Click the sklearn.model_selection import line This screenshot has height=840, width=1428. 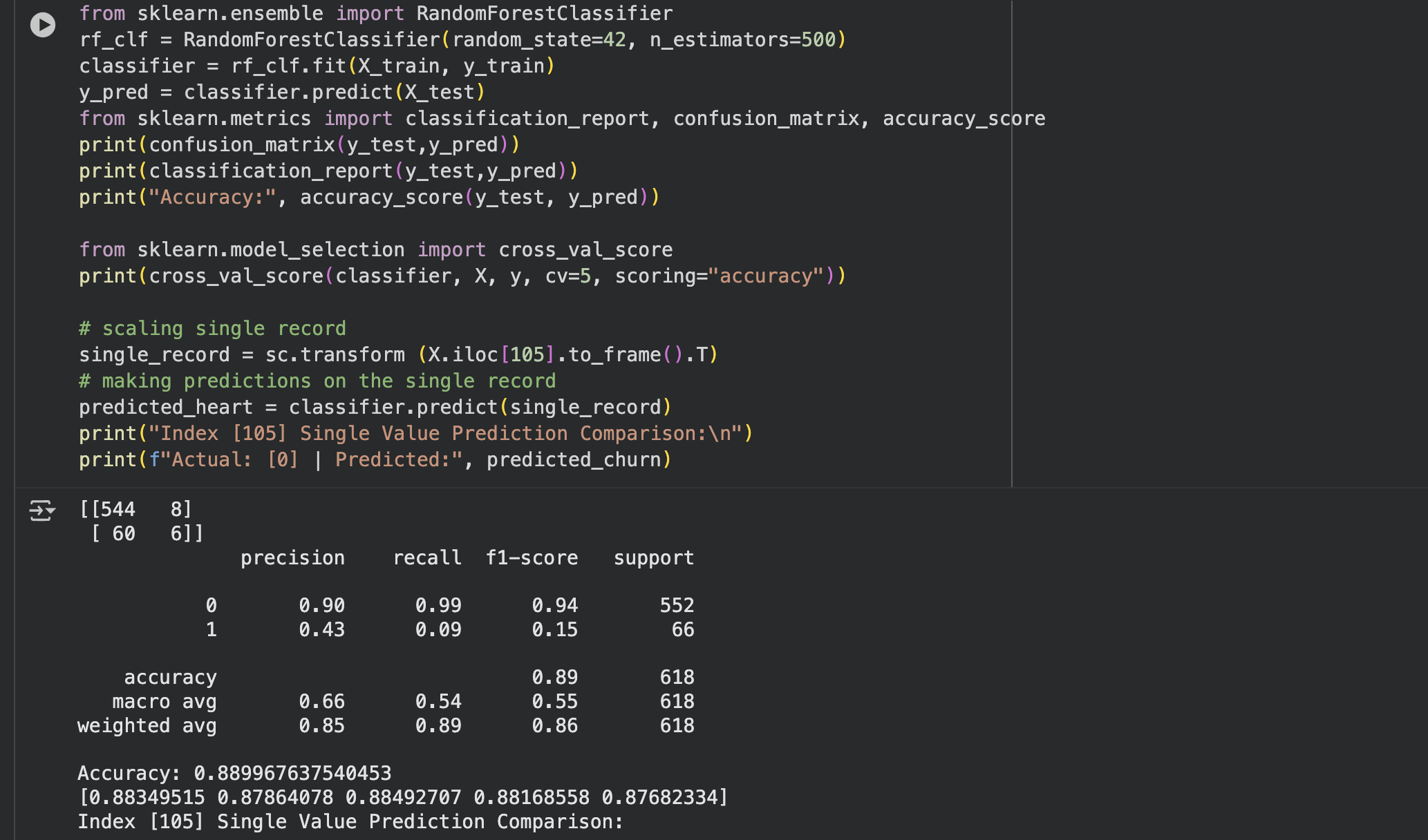(x=375, y=249)
